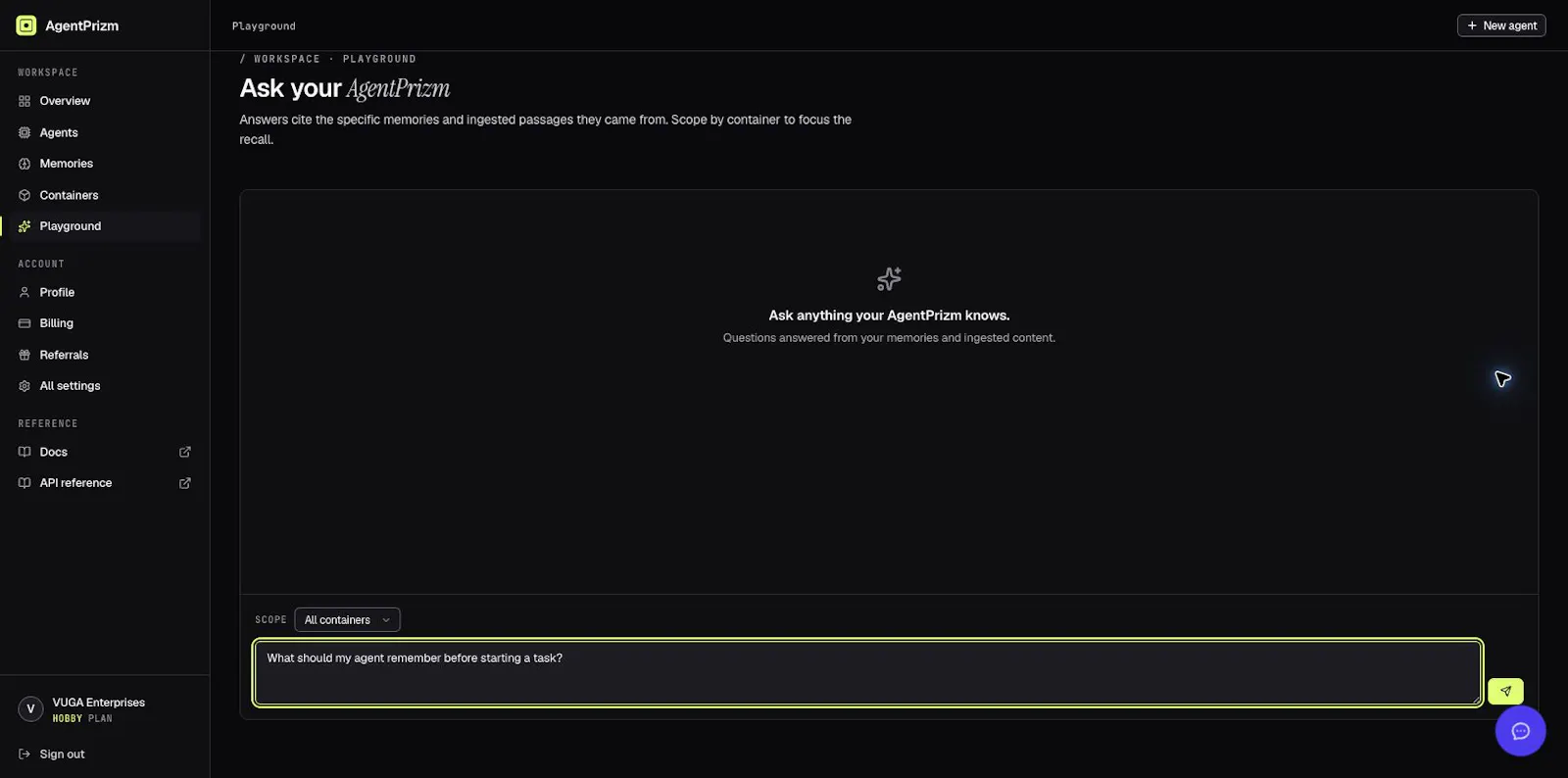Click into the question text area
Image resolution: width=1568 pixels, height=778 pixels.
coord(867,672)
